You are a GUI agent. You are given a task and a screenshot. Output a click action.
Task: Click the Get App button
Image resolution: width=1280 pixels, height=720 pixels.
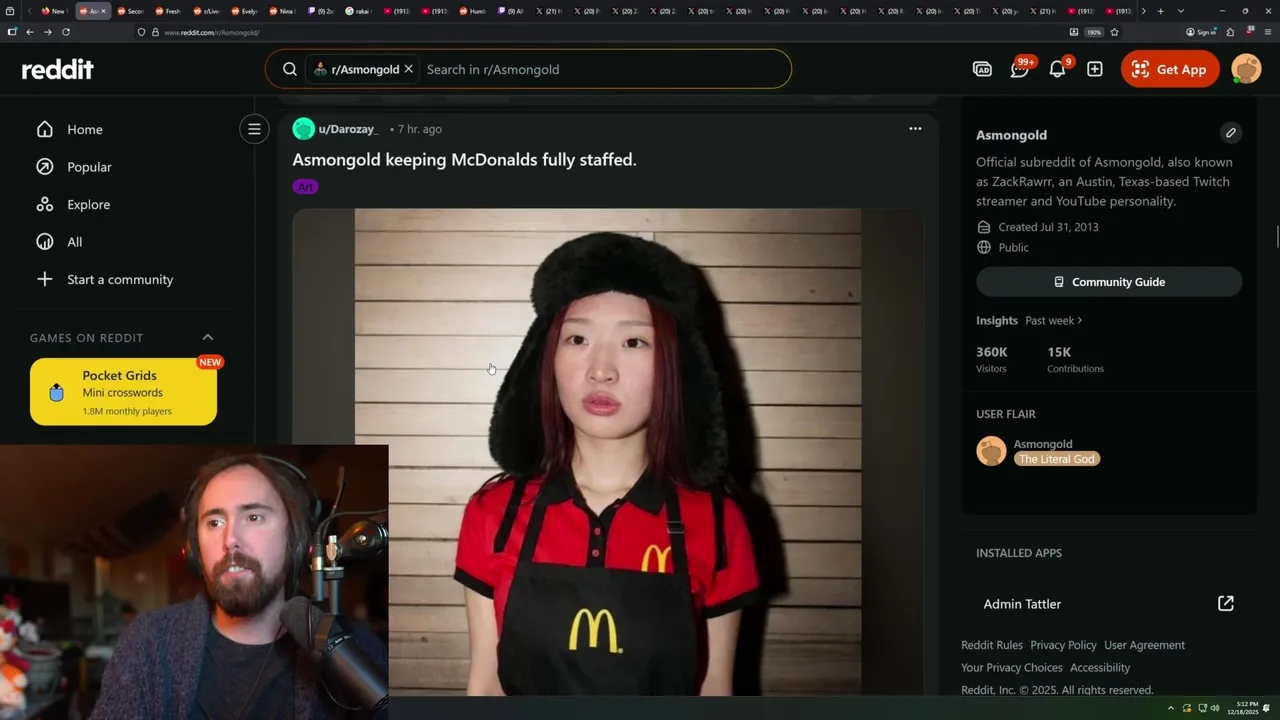pyautogui.click(x=1170, y=69)
